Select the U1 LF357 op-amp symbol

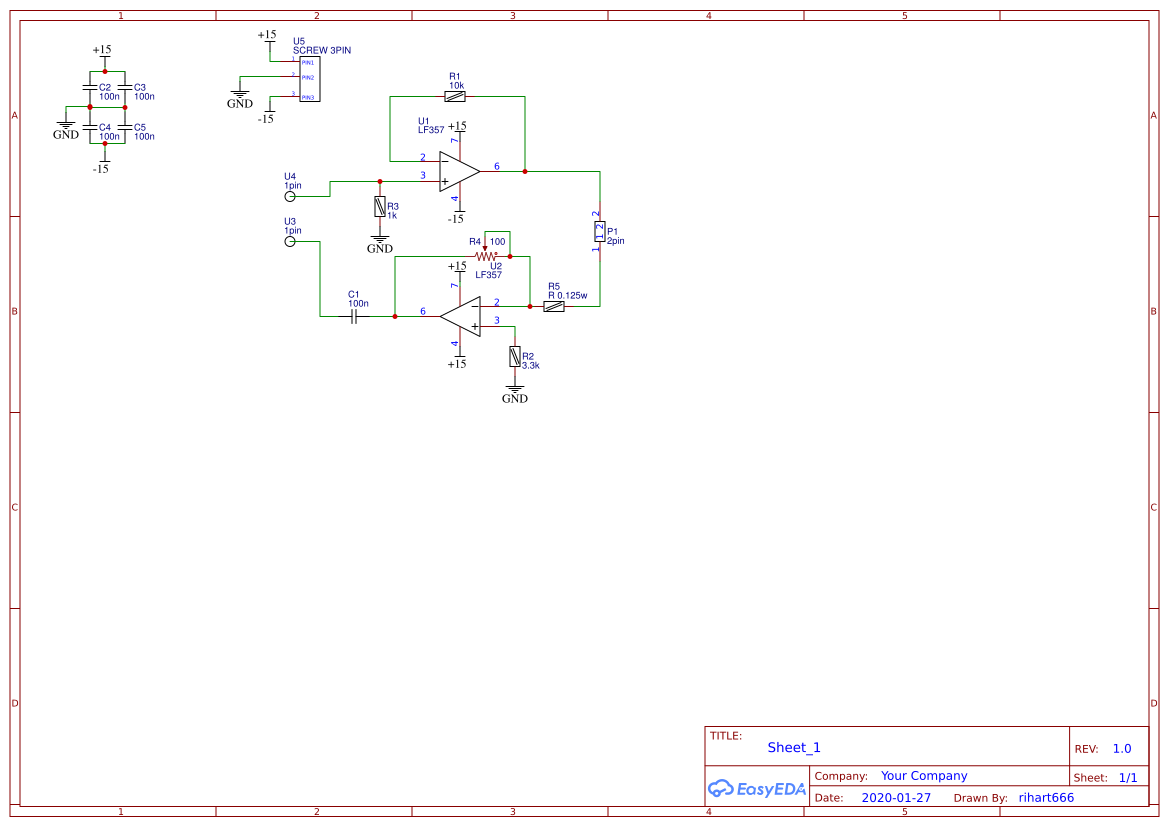tap(459, 172)
